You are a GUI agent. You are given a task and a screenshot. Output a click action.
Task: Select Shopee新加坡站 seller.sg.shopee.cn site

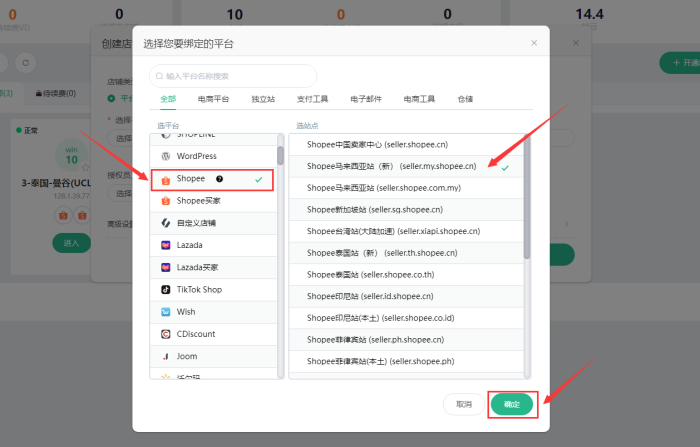click(x=406, y=210)
